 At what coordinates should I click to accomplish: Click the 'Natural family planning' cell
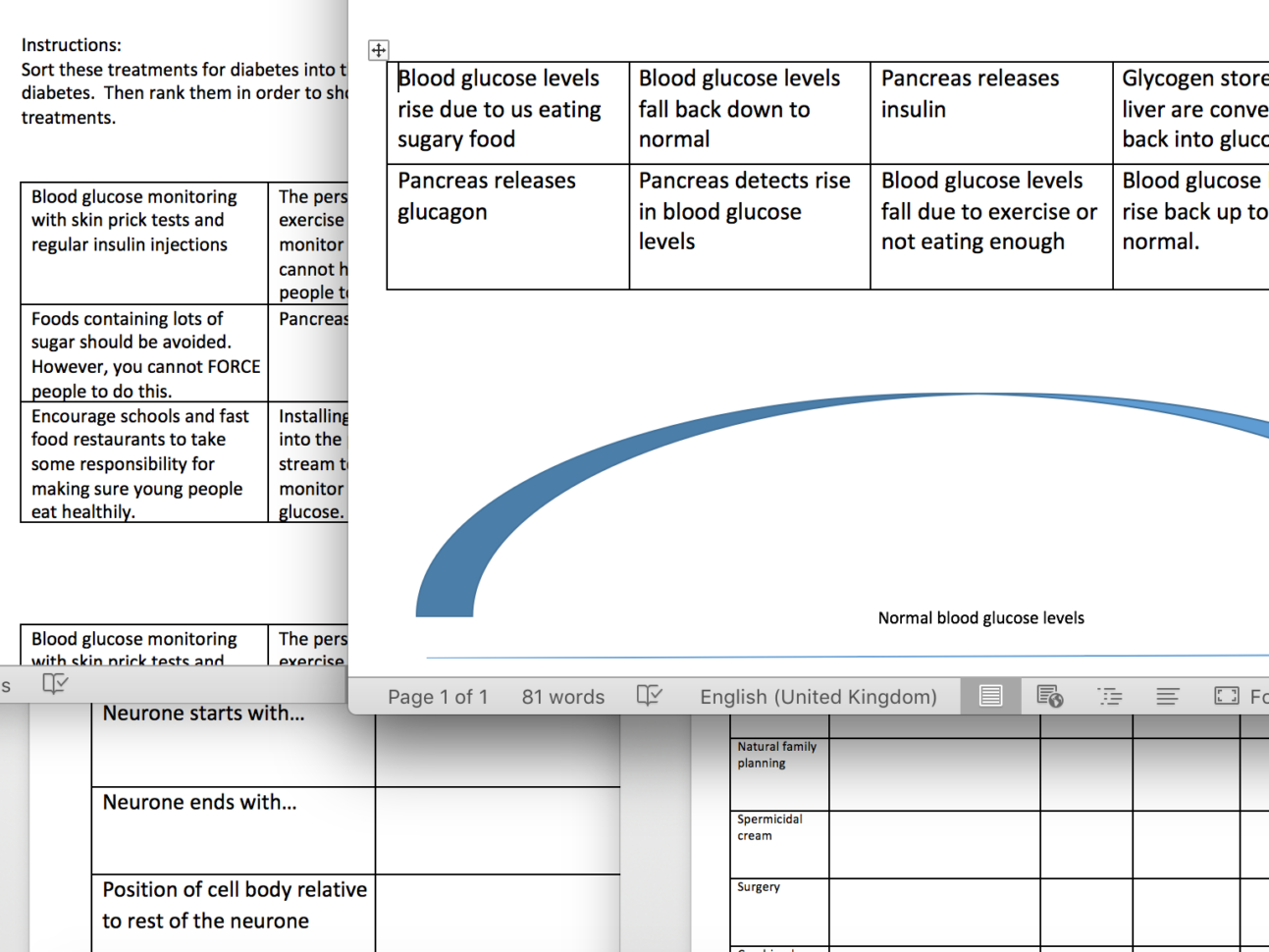point(775,756)
